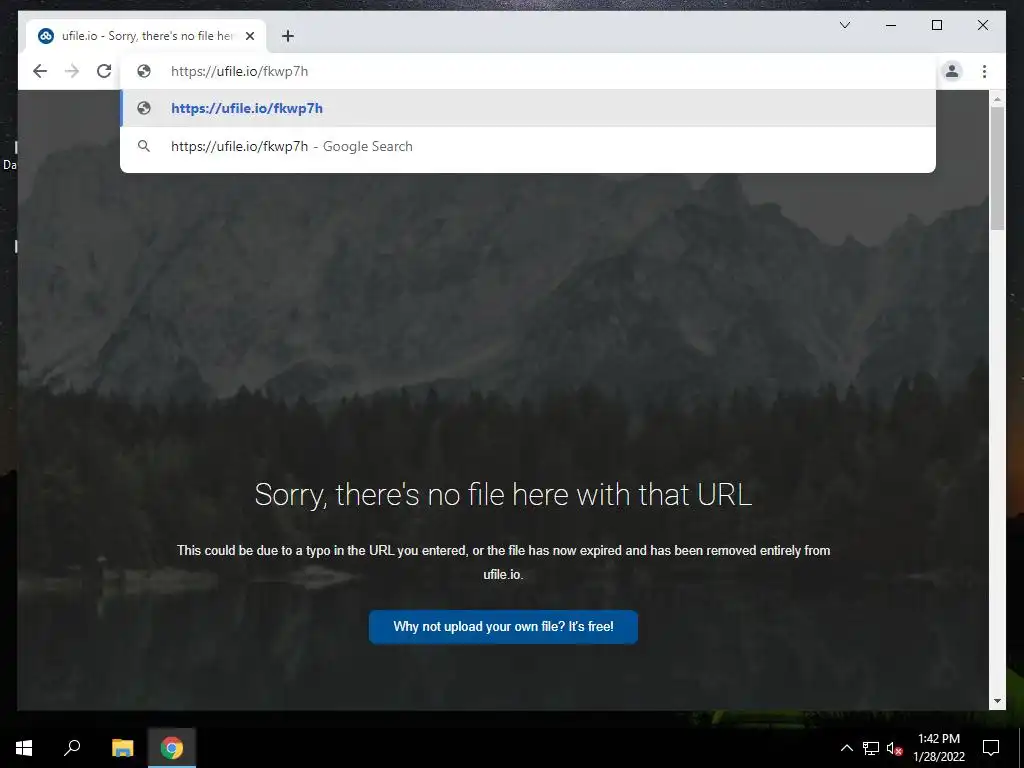Open the tab search dropdown arrow
Image resolution: width=1024 pixels, height=768 pixels.
click(844, 25)
